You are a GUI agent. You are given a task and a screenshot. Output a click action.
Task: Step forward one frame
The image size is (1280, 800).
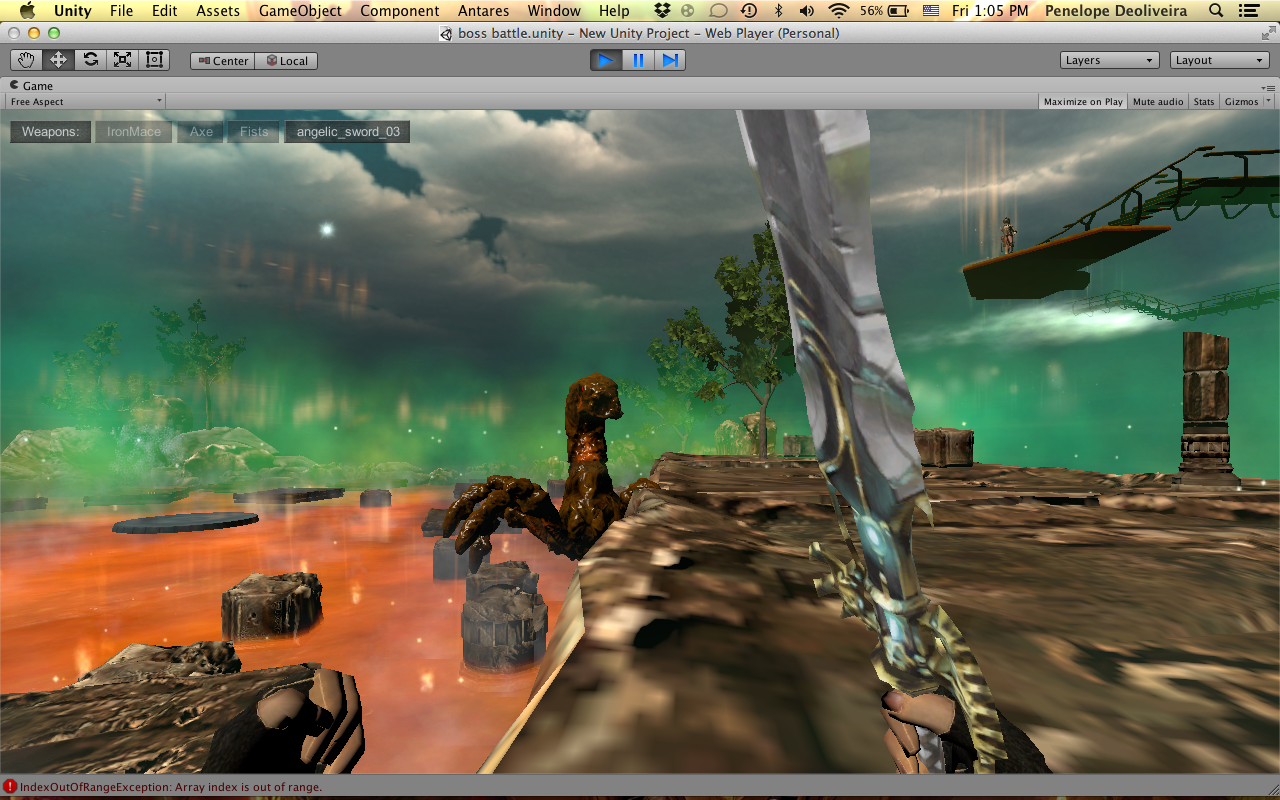(670, 61)
